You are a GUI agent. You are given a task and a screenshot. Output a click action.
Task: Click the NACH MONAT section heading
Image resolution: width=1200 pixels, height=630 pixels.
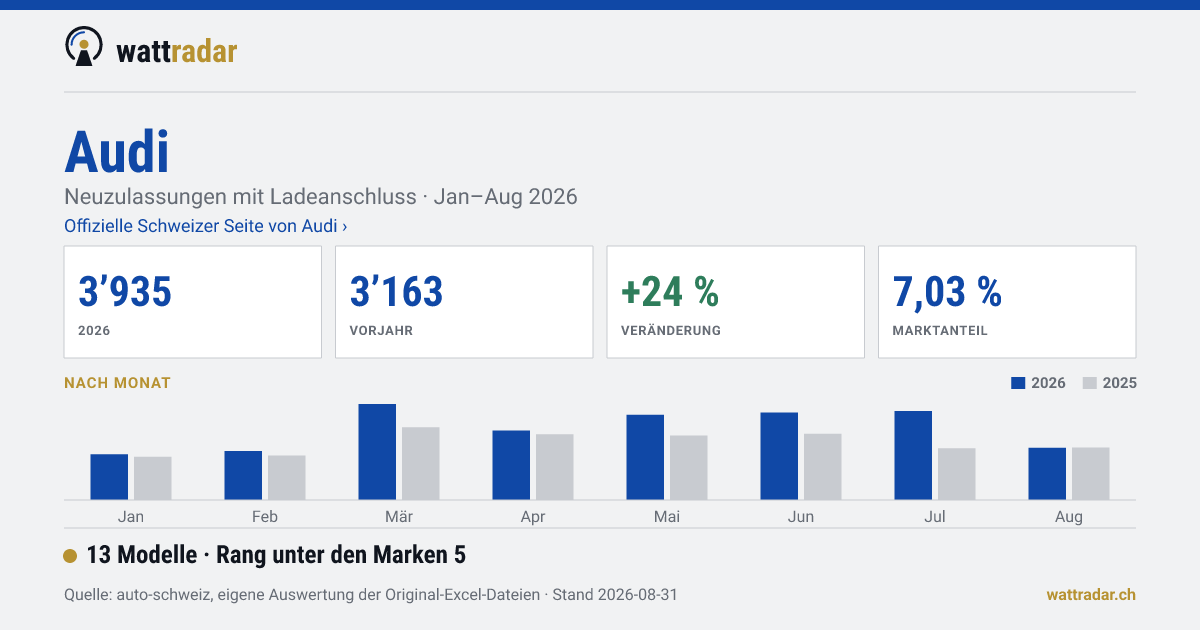pos(117,383)
